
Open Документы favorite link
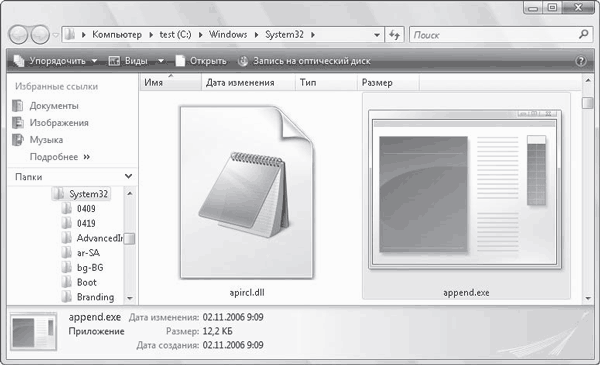[x=54, y=106]
